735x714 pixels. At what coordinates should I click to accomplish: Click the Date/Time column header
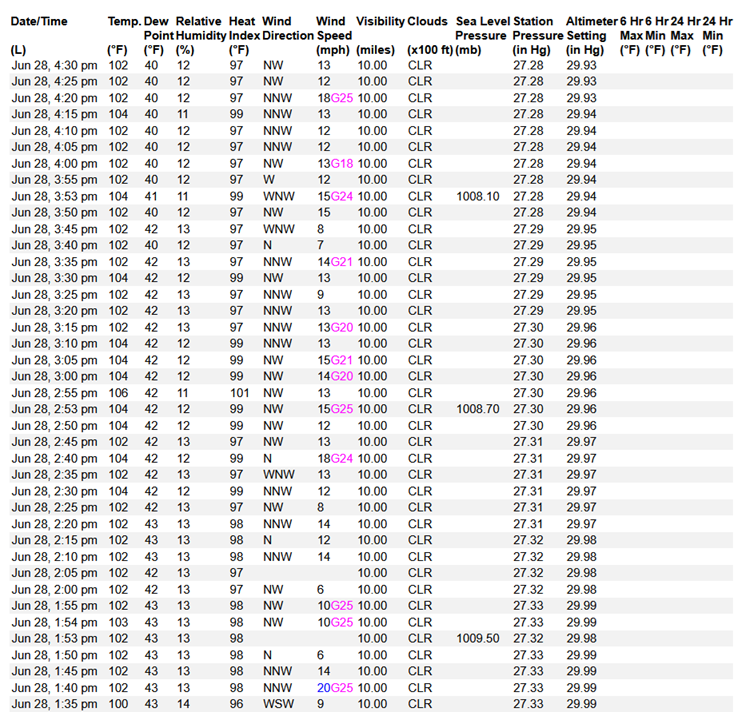[40, 21]
